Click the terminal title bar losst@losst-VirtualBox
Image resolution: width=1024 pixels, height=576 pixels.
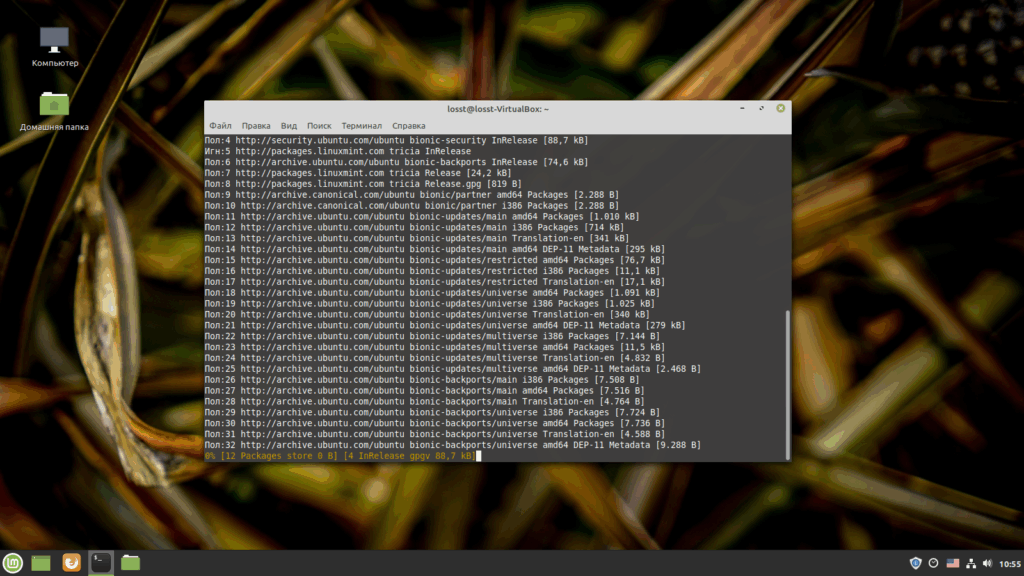pos(498,109)
